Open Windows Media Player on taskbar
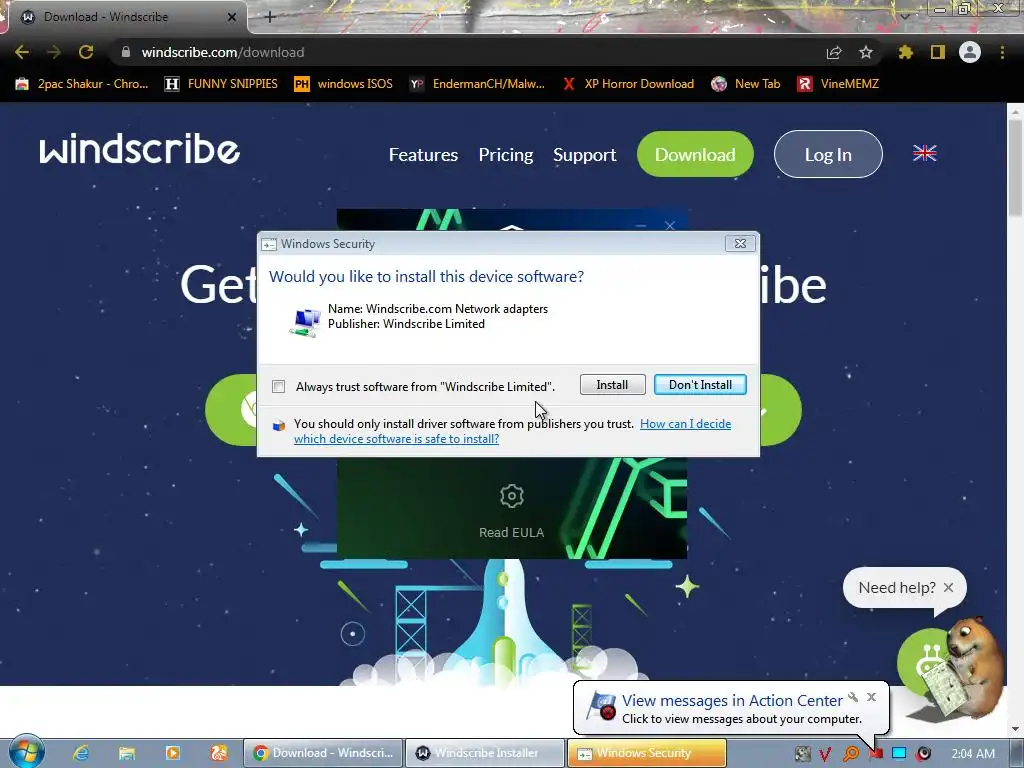Image resolution: width=1024 pixels, height=768 pixels. coord(172,753)
